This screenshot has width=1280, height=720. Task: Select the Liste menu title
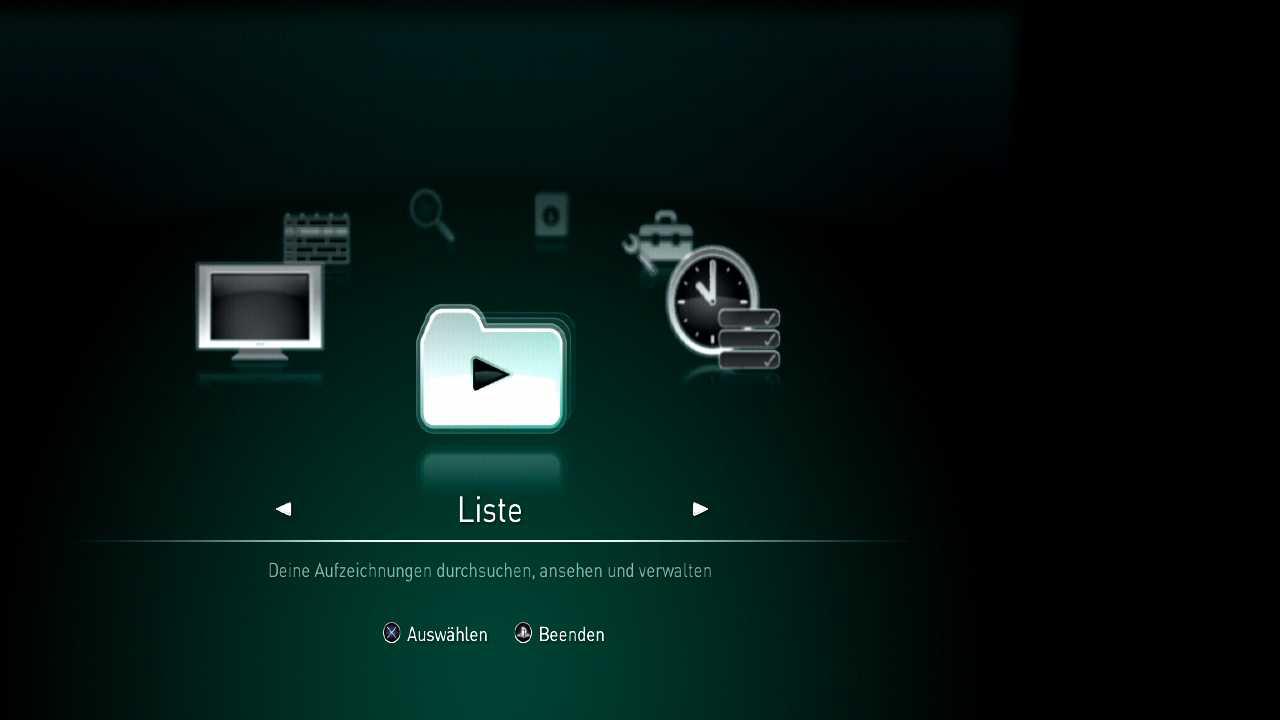(490, 510)
